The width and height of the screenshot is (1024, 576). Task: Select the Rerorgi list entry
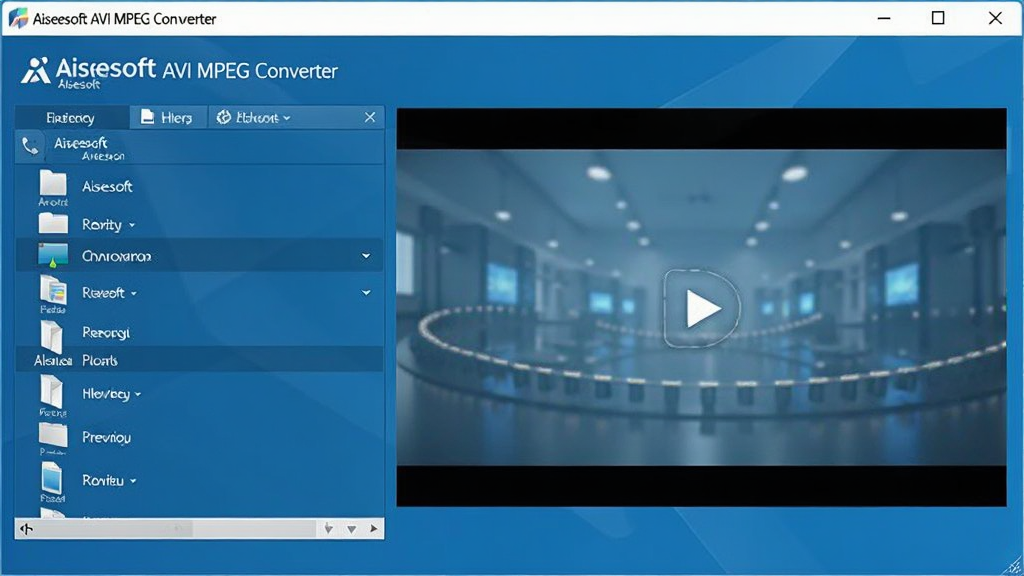pyautogui.click(x=106, y=333)
